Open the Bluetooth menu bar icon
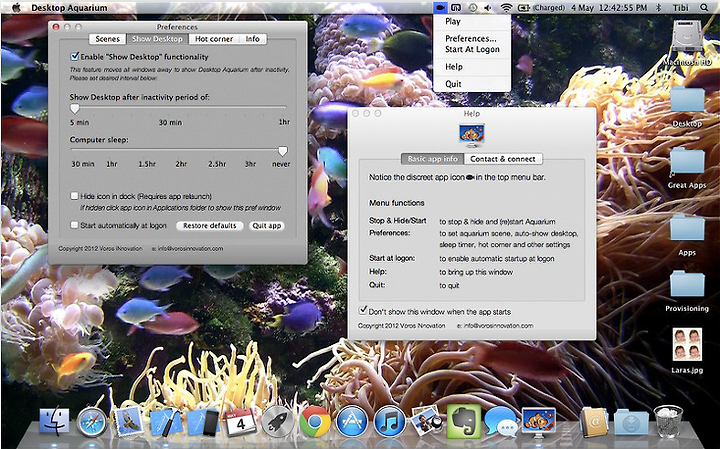 pos(658,8)
